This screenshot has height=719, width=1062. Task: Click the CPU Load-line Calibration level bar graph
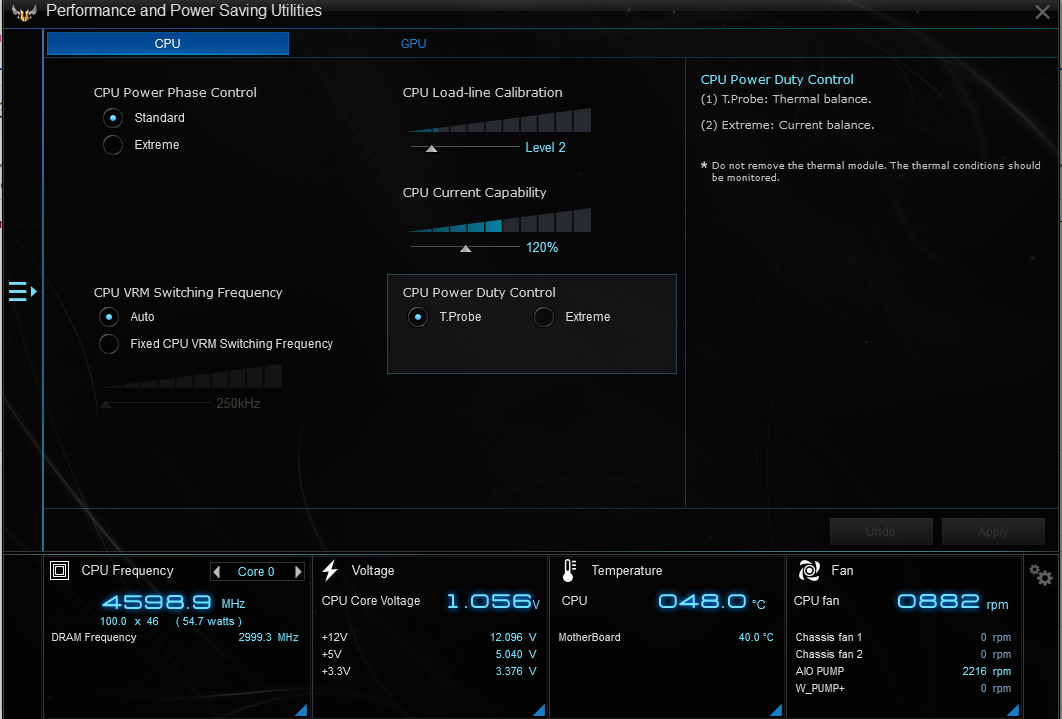coord(500,120)
